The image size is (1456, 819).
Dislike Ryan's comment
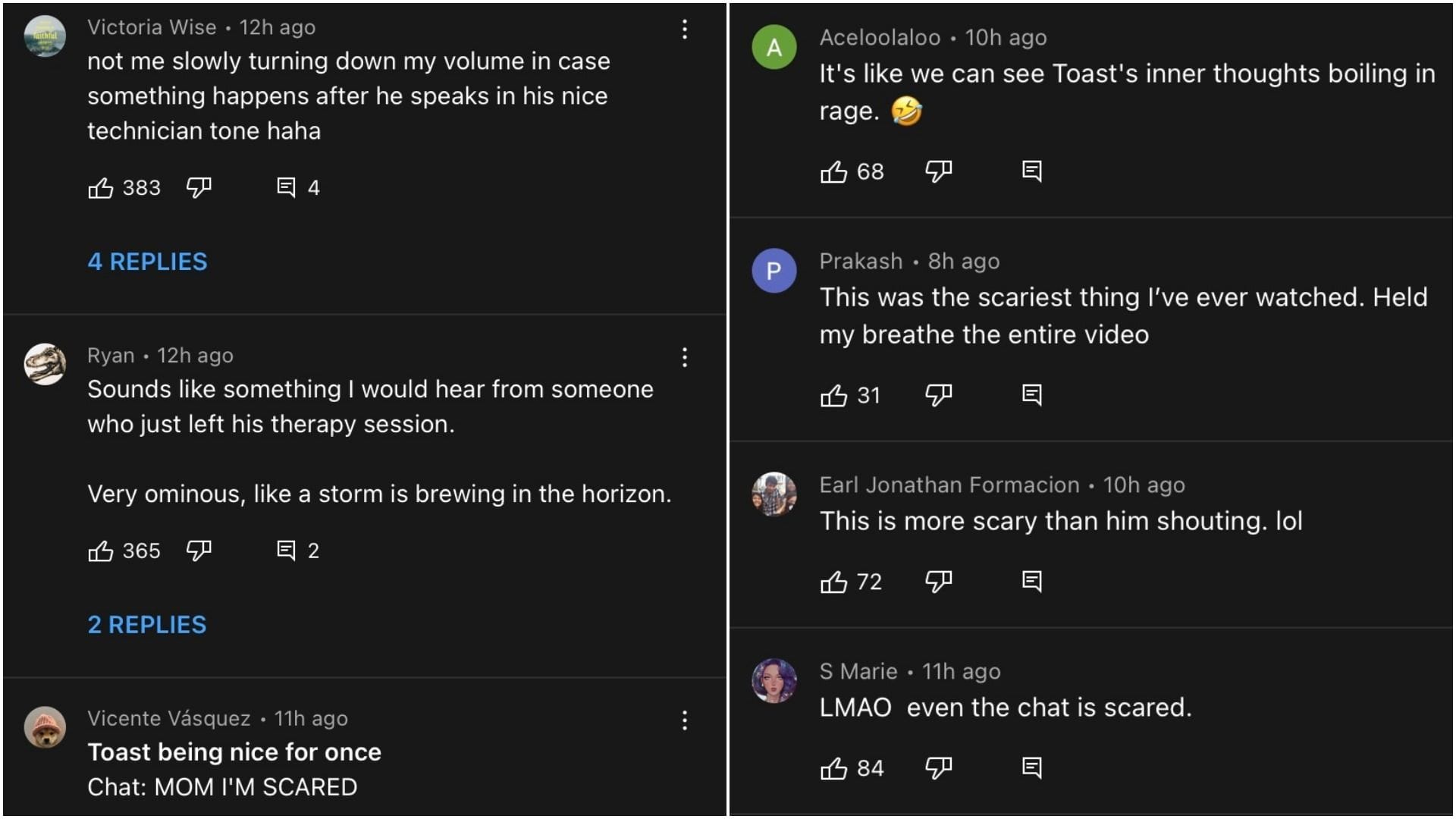(x=199, y=551)
